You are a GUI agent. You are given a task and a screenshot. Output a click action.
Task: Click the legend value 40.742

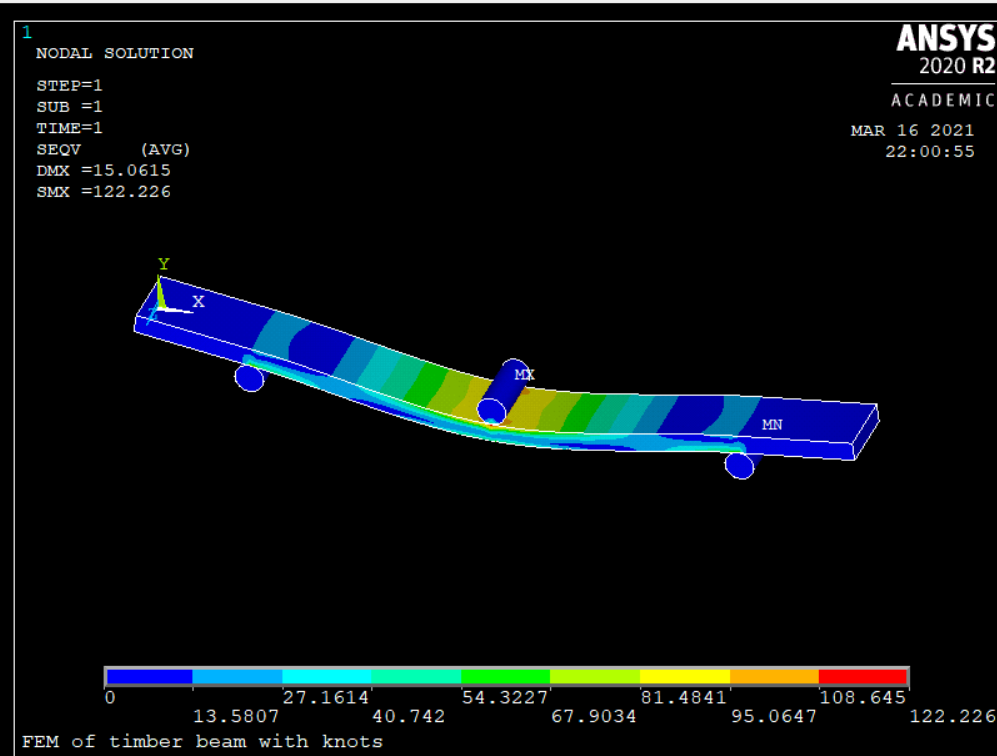coord(409,717)
